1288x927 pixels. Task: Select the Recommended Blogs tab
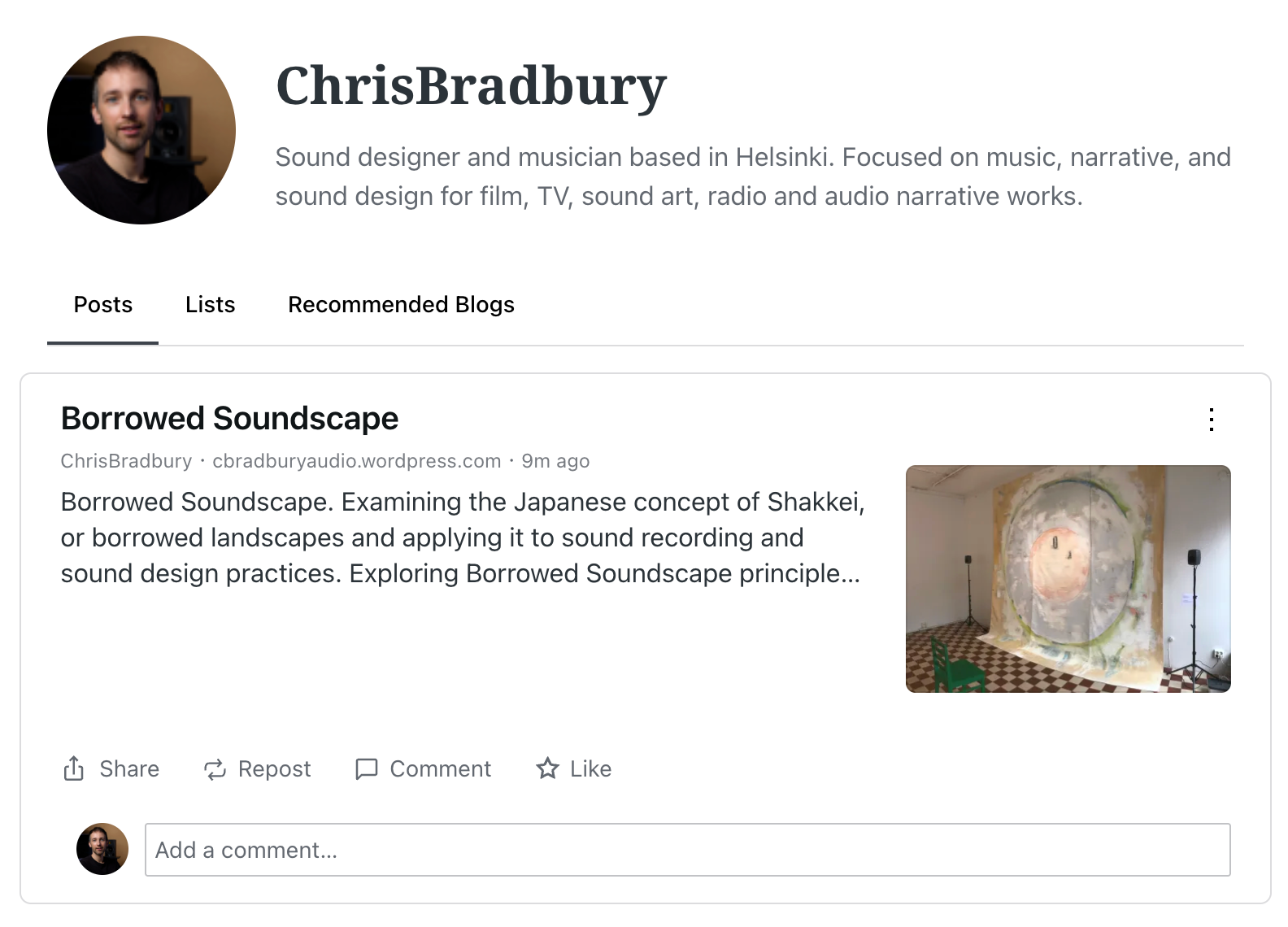401,304
